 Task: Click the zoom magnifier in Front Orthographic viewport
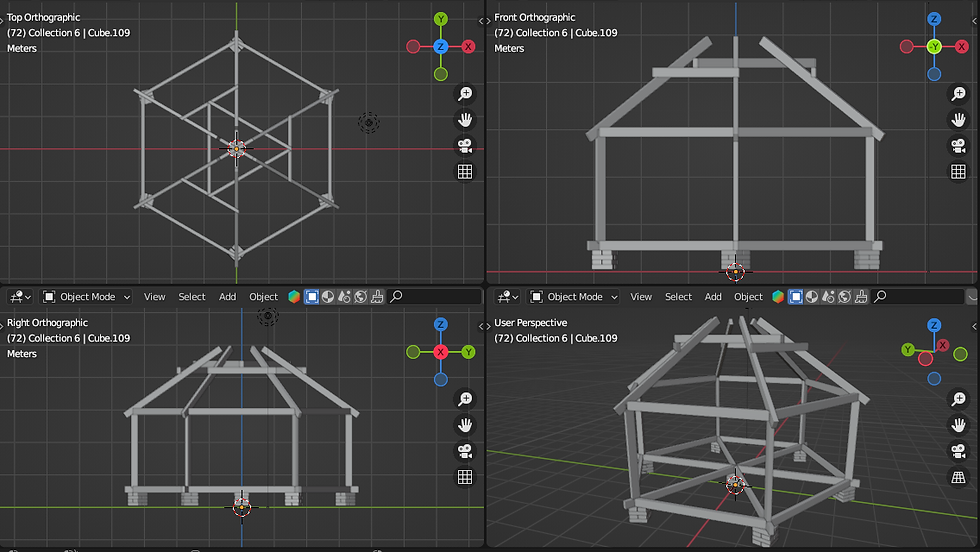coord(958,94)
